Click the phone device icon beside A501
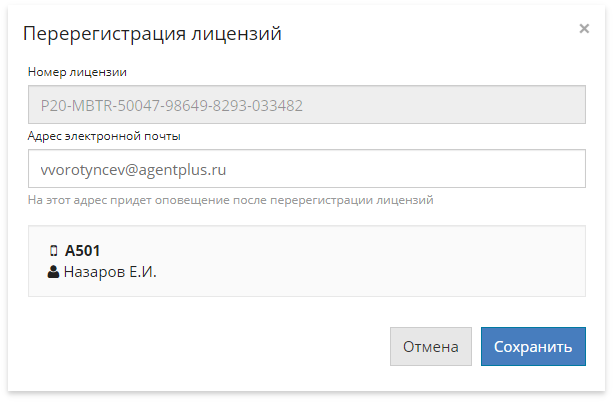 tap(54, 251)
